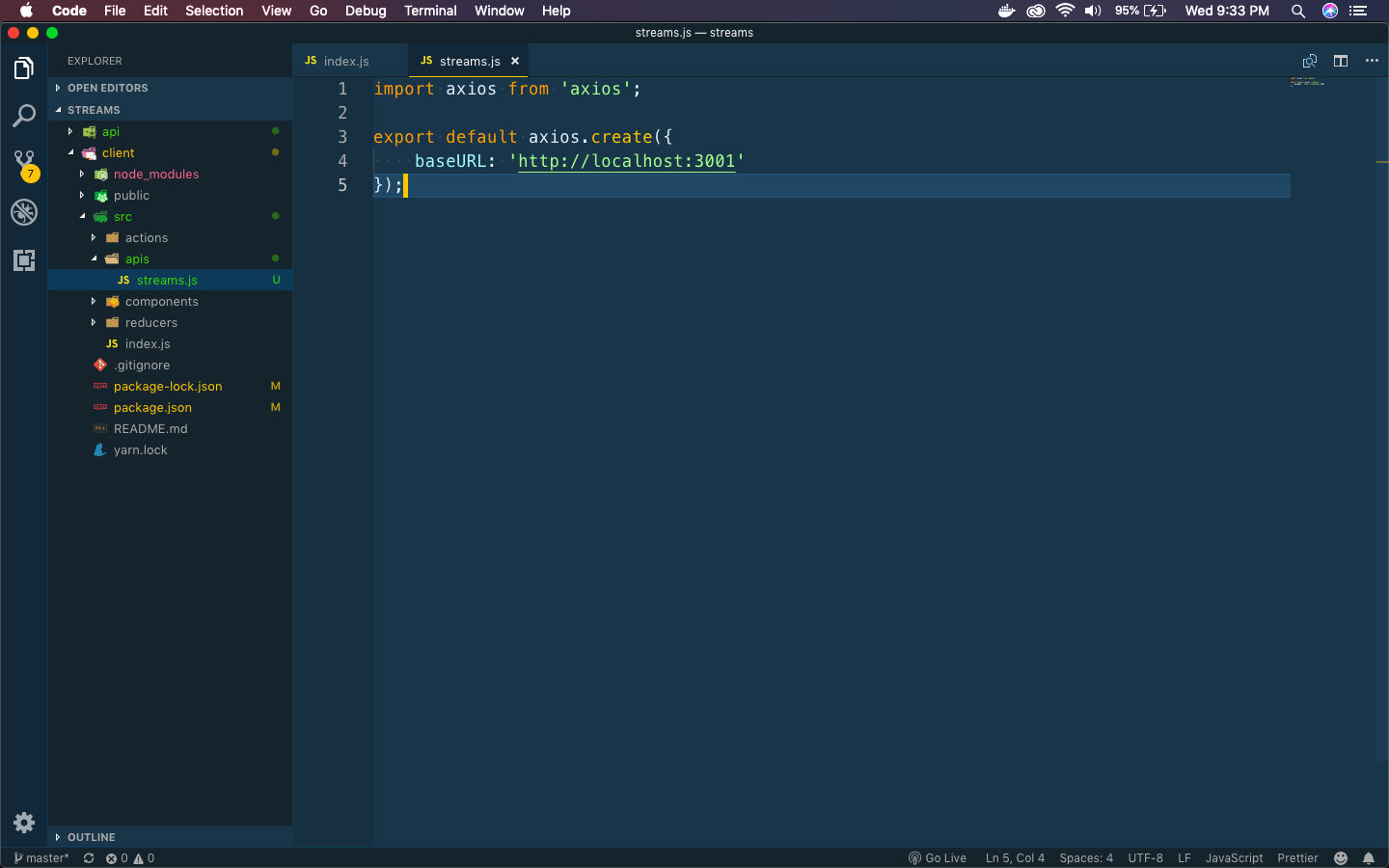Open the Edit menu
The height and width of the screenshot is (868, 1389).
155,11
